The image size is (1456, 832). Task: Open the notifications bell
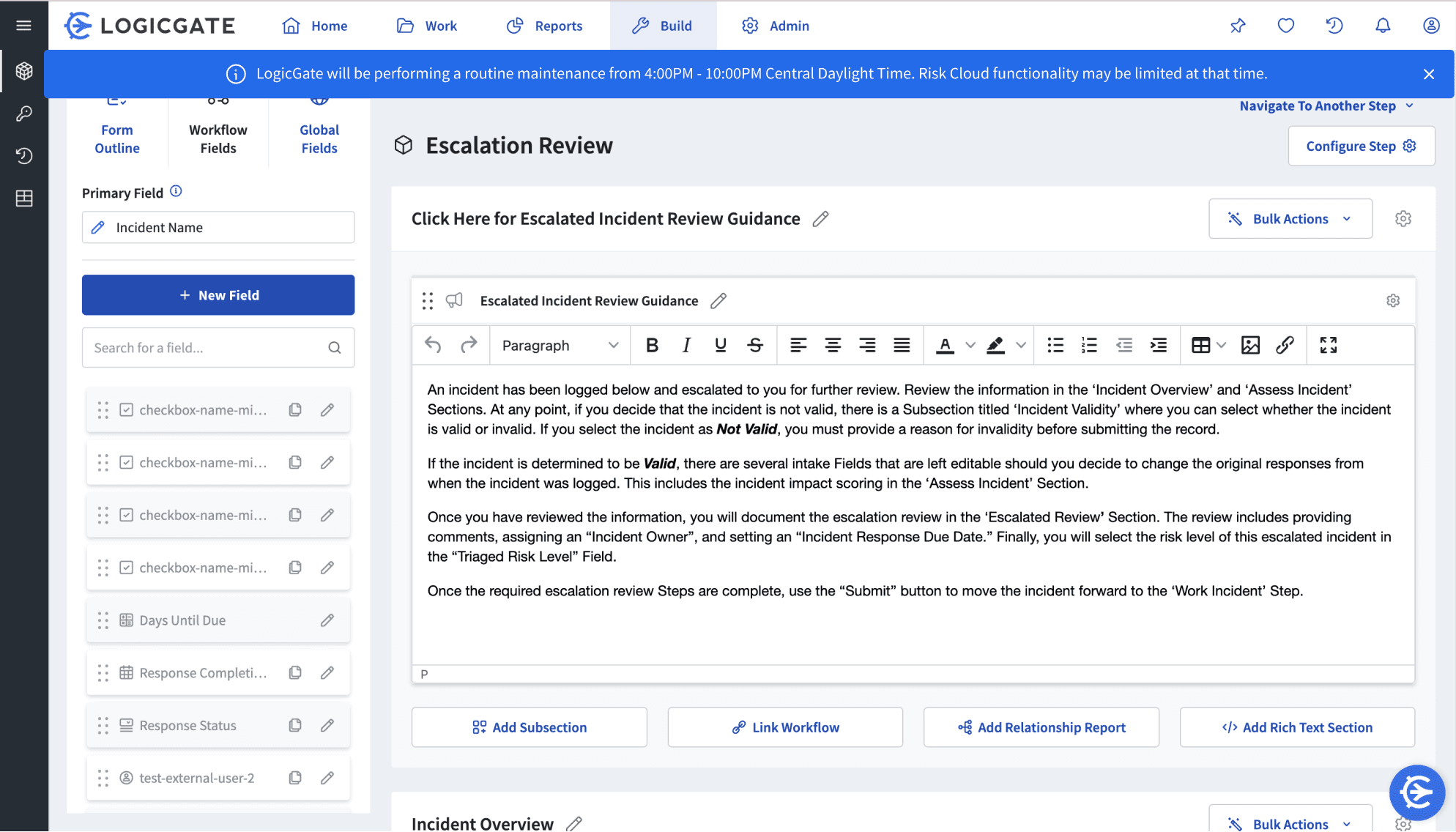pyautogui.click(x=1382, y=26)
